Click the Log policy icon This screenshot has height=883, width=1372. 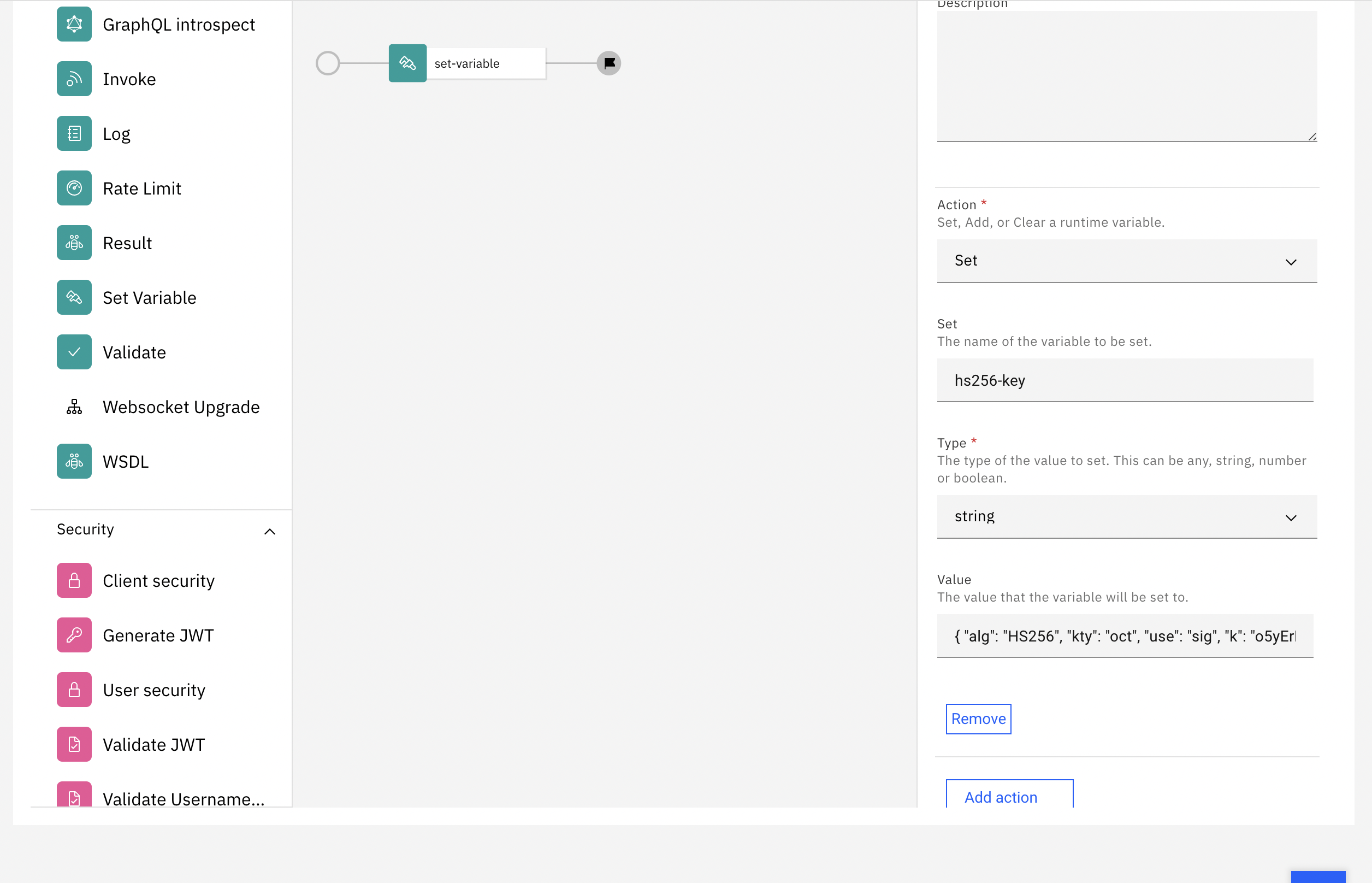[74, 133]
